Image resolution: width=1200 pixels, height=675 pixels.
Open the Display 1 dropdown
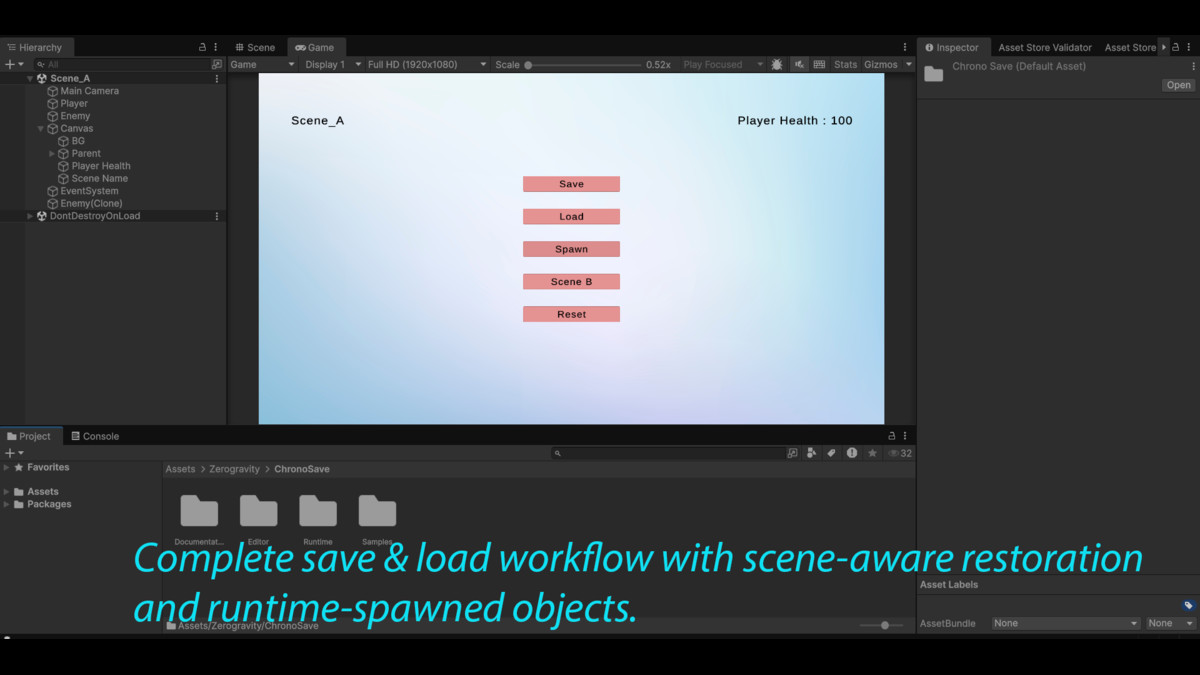pos(330,63)
